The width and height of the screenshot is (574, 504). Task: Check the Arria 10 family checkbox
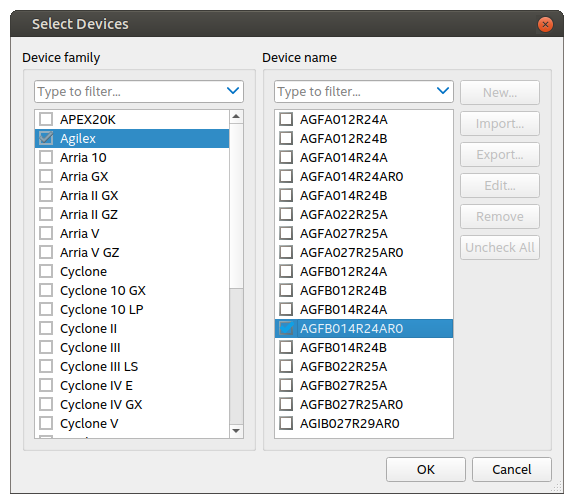(x=46, y=157)
